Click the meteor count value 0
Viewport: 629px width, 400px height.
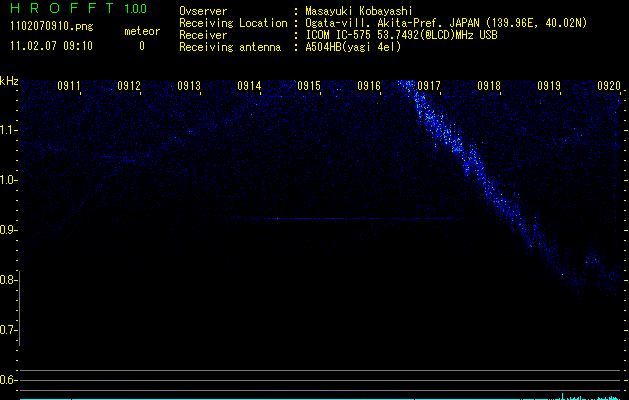[142, 46]
